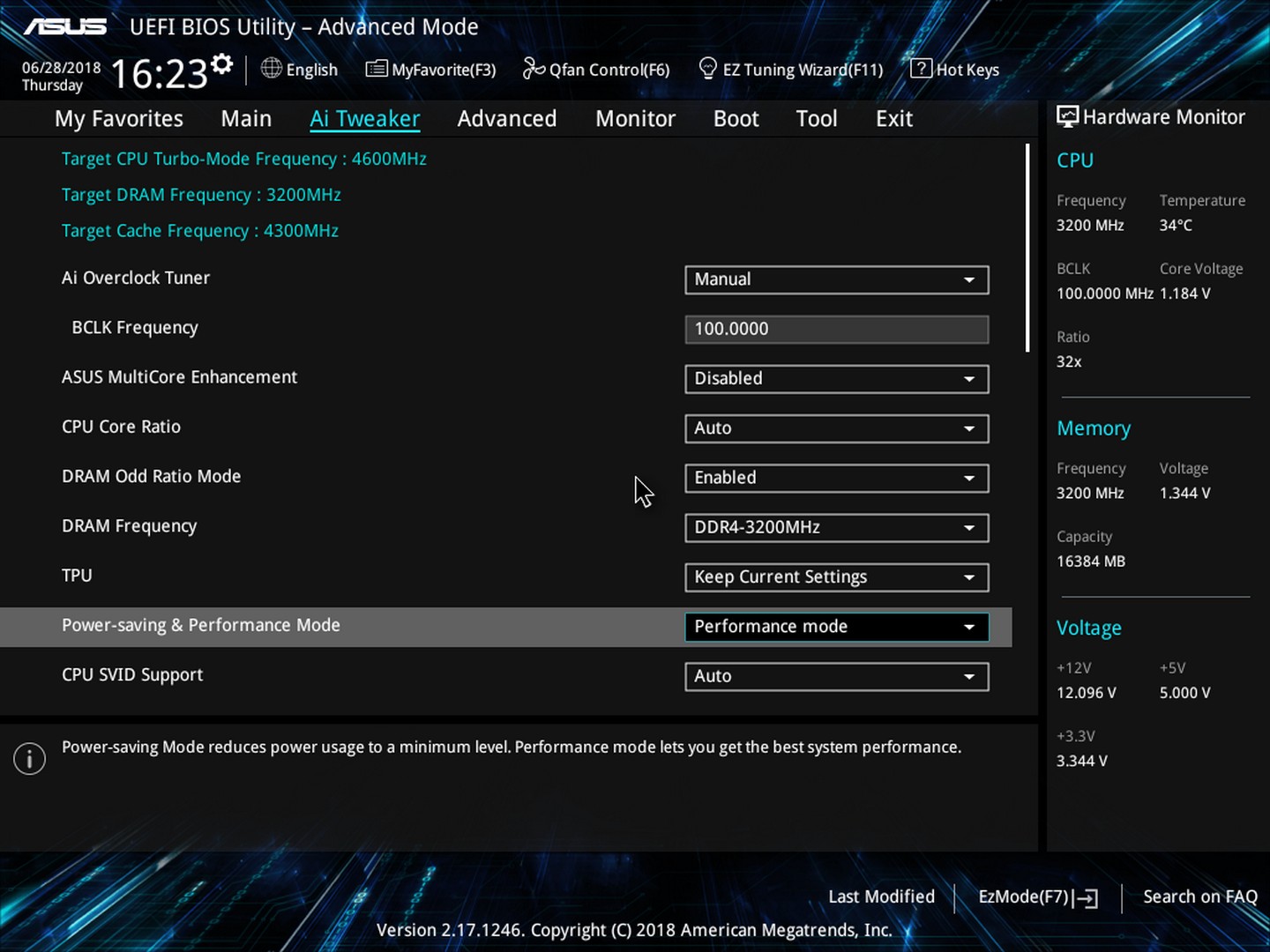The image size is (1270, 952).
Task: Select the DRAM Frequency row label
Action: tap(129, 526)
